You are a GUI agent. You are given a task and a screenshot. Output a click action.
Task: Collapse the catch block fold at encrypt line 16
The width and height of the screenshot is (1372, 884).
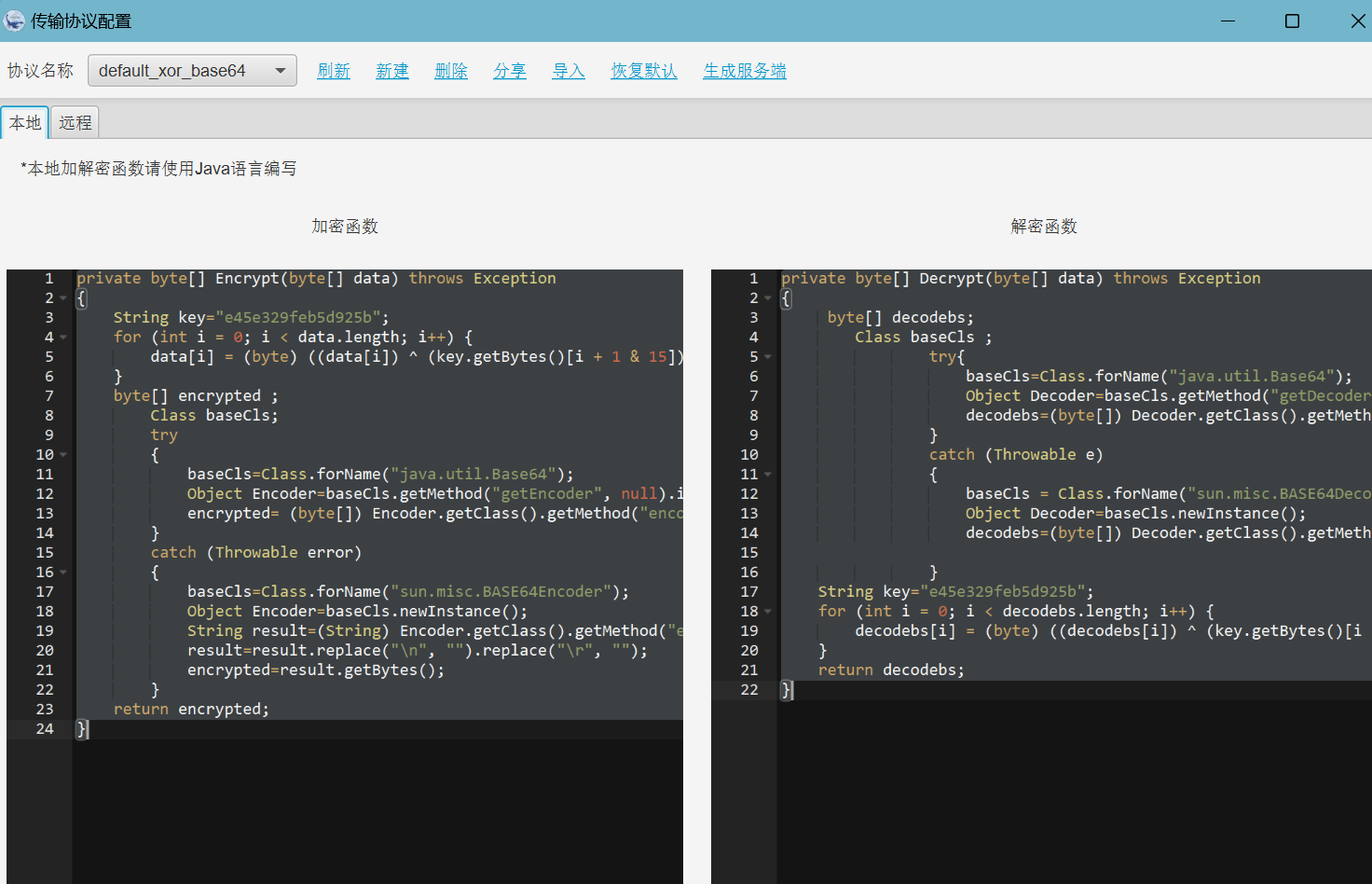(x=63, y=573)
